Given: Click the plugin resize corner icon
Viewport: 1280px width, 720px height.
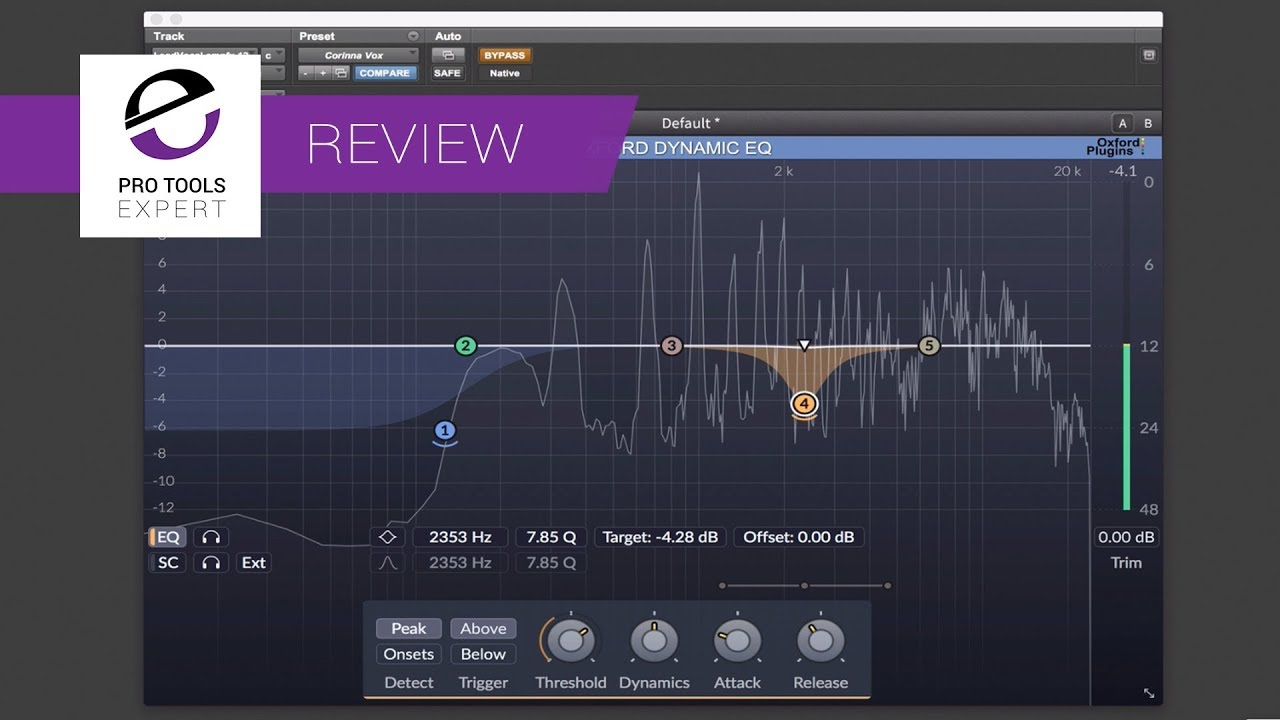Looking at the screenshot, I should click(x=1148, y=692).
